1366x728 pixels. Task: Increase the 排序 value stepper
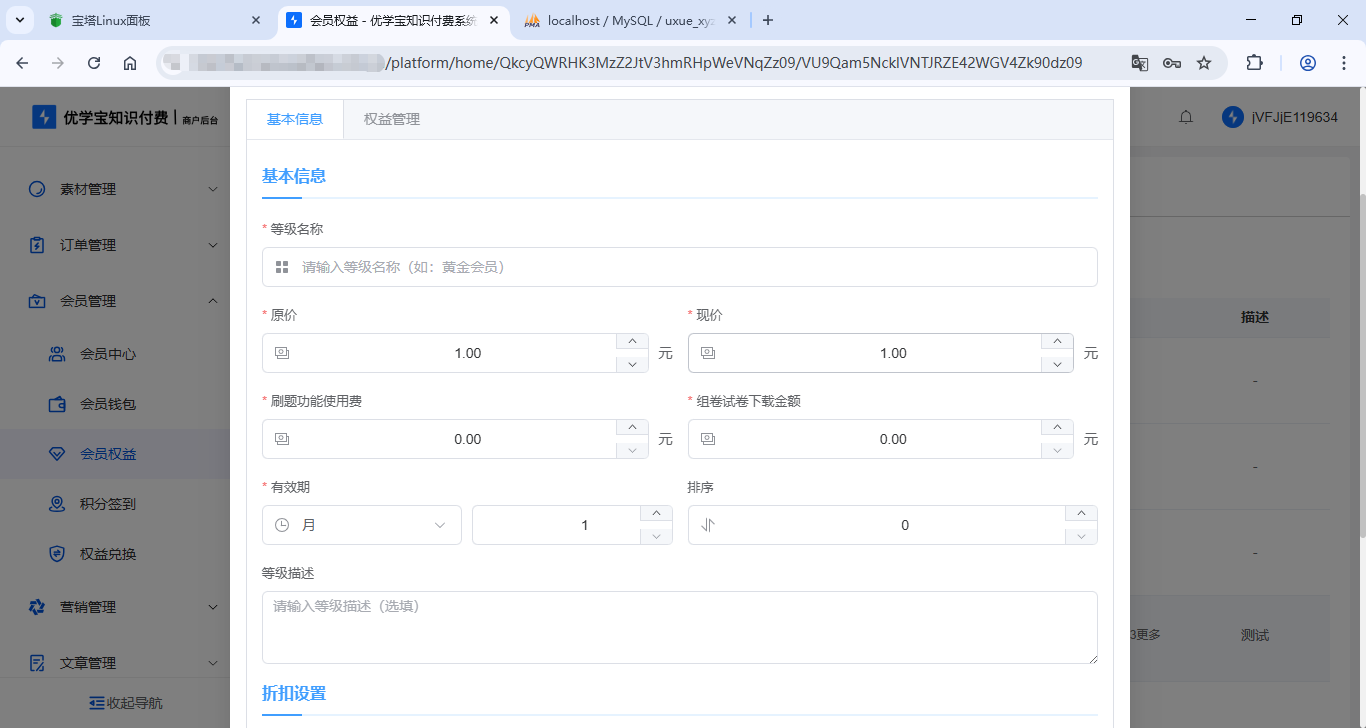1081,515
